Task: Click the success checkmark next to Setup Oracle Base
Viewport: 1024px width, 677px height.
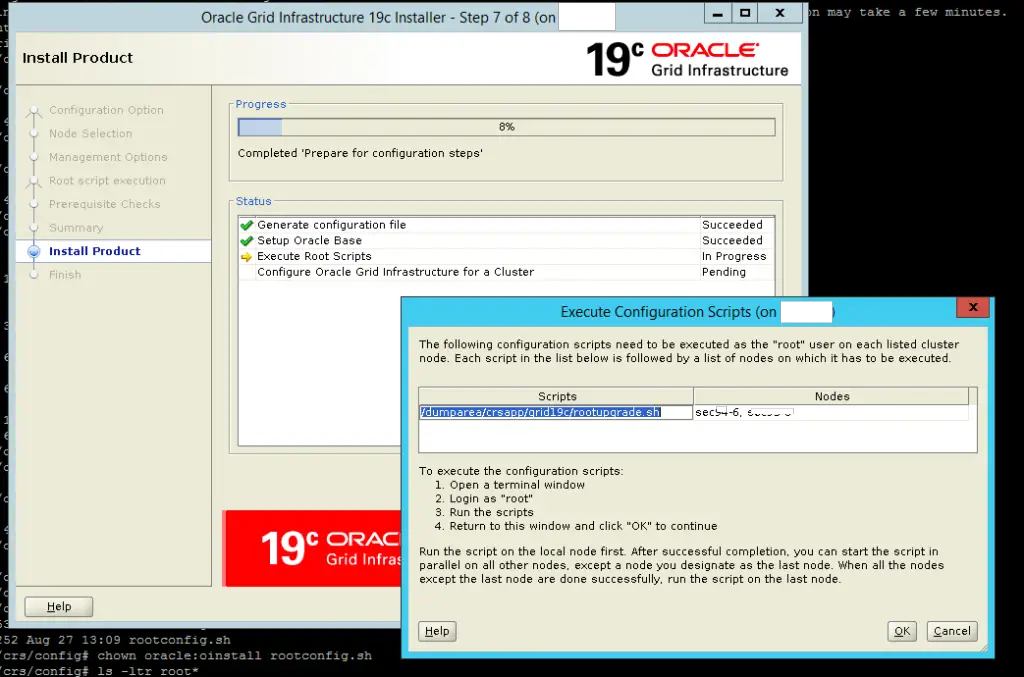Action: pyautogui.click(x=246, y=240)
